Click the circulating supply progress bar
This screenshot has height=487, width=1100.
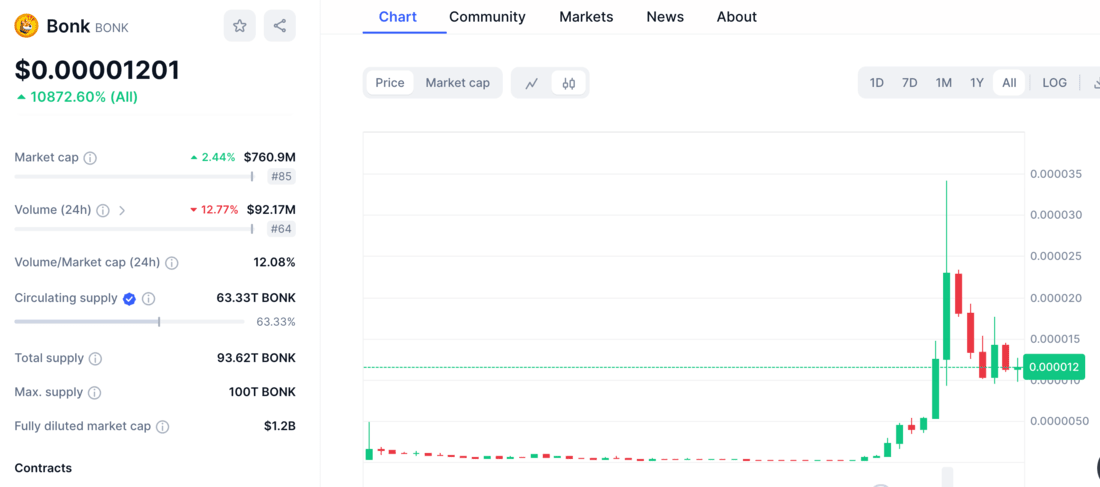click(x=129, y=322)
